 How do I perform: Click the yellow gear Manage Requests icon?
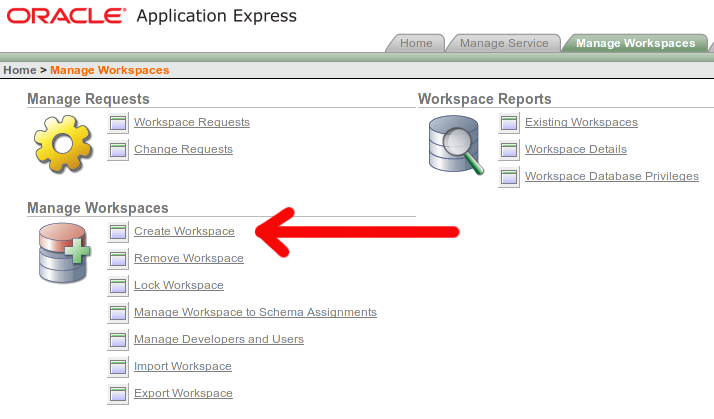tap(63, 144)
